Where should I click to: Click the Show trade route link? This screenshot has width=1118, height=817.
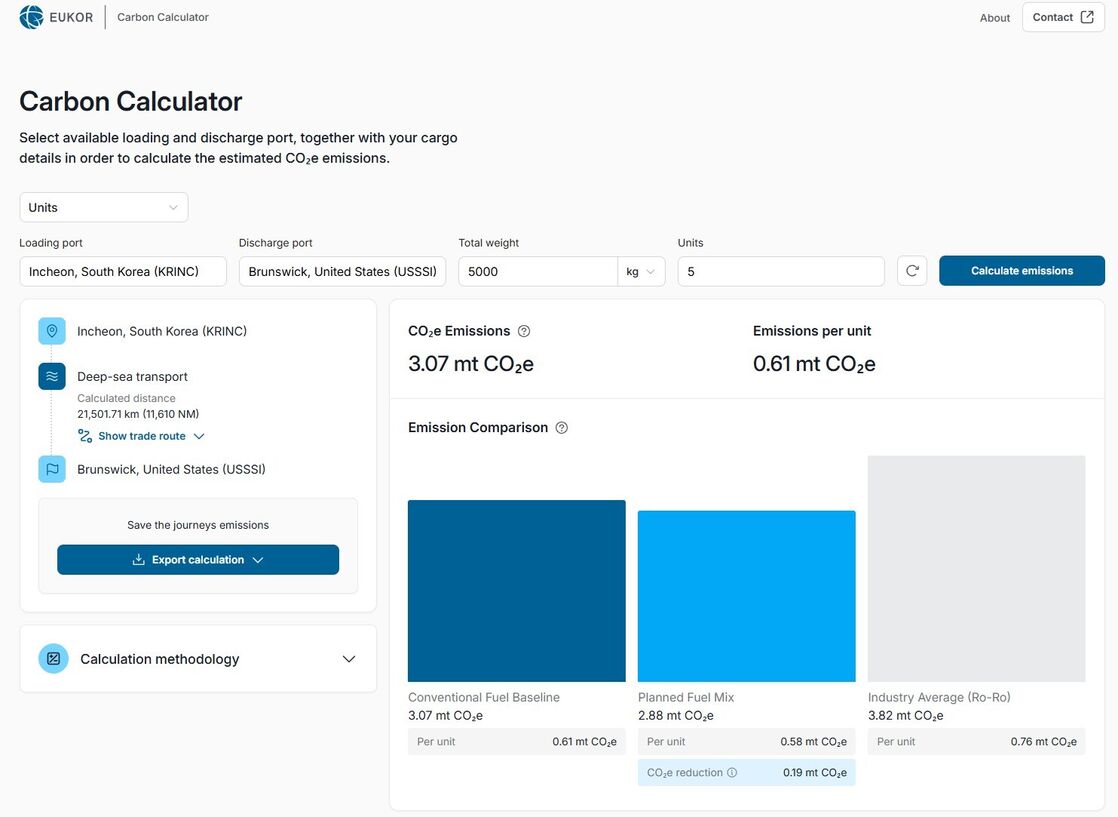[x=141, y=435]
